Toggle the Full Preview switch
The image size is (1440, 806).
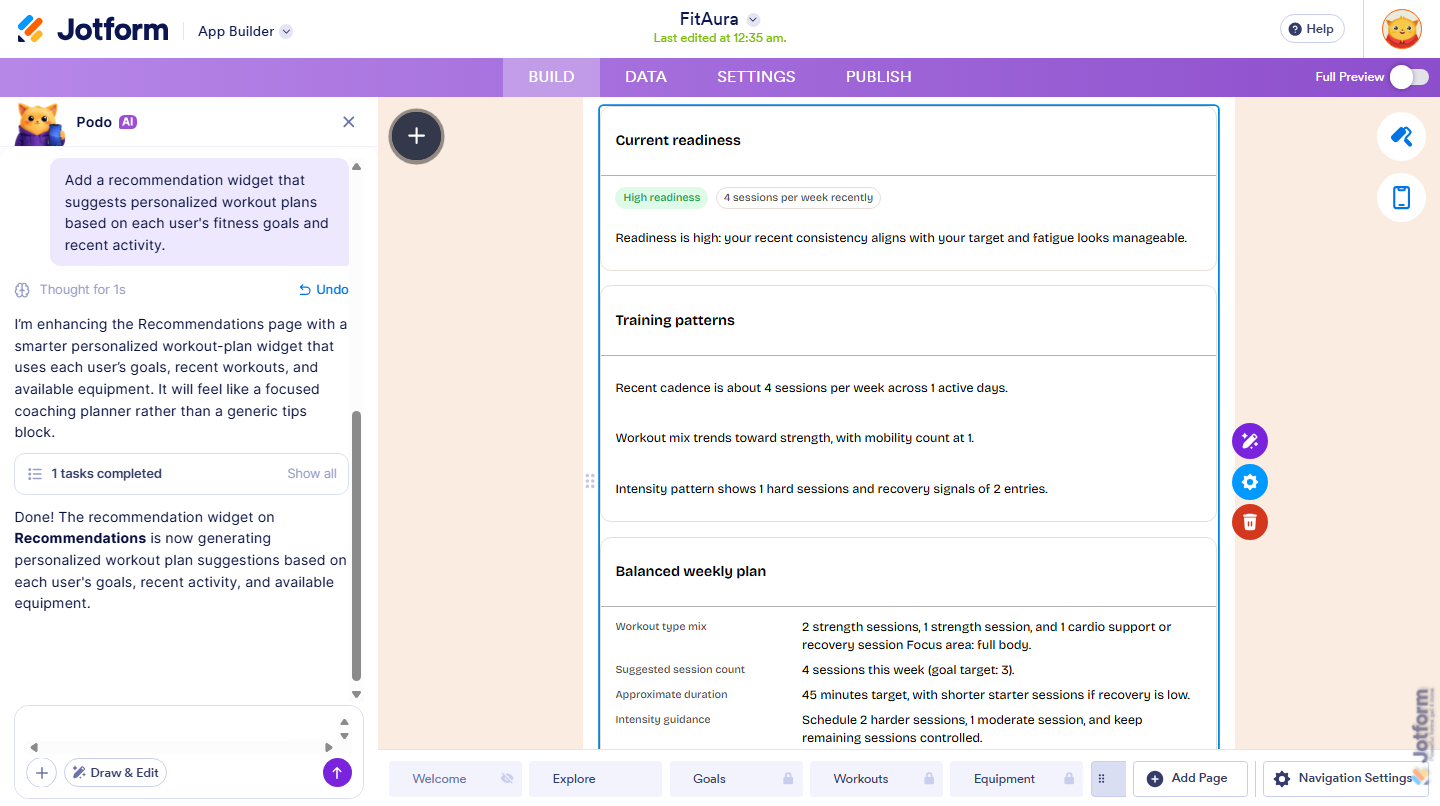click(x=1409, y=77)
